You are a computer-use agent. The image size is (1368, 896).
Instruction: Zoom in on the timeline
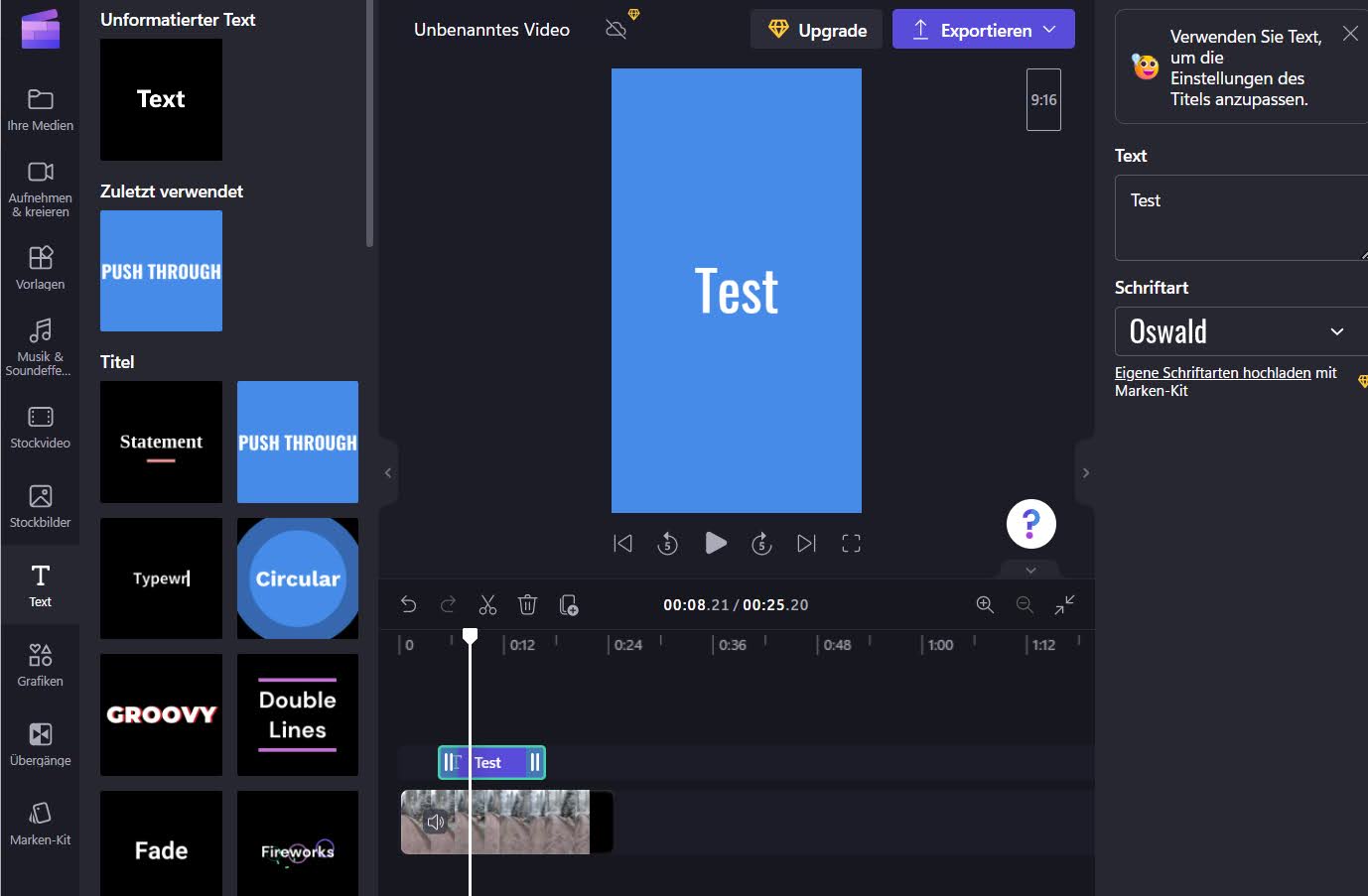point(985,604)
